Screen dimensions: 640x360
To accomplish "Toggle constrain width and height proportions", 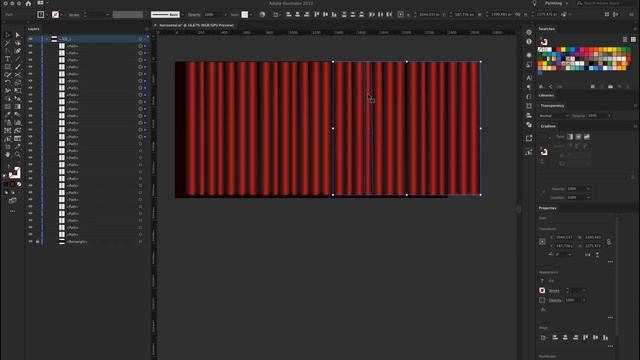I will tap(609, 242).
